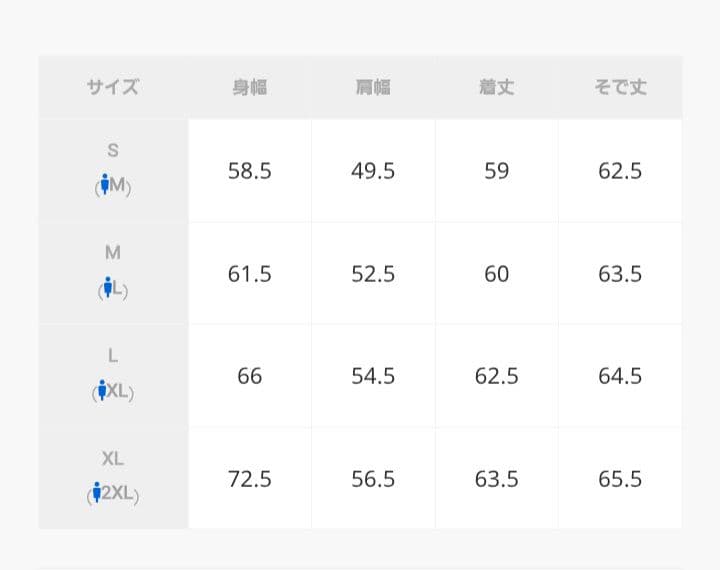The image size is (720, 570).
Task: Select the 身幅 column header
Action: pyautogui.click(x=249, y=87)
